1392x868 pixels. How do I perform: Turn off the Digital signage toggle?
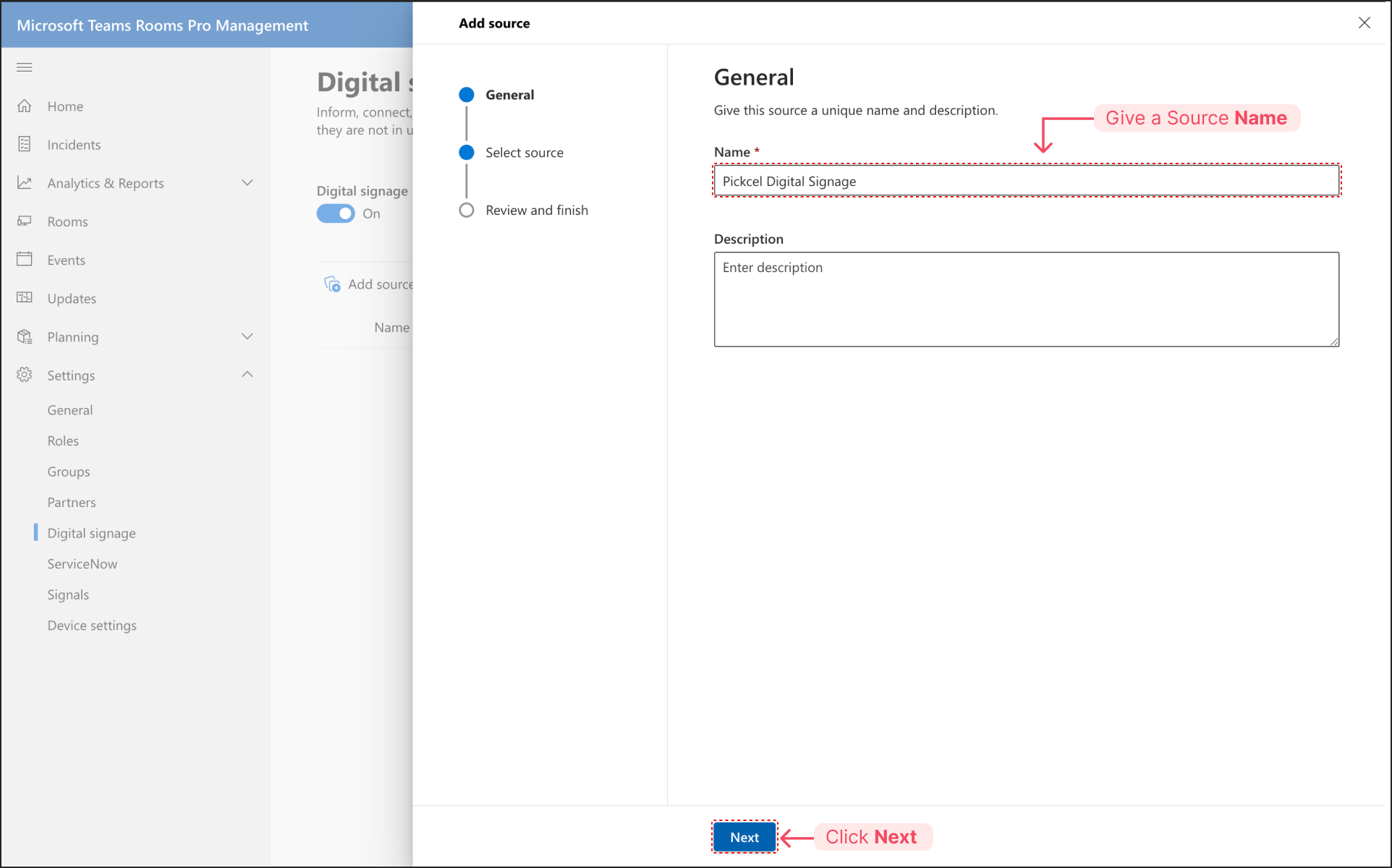coord(336,213)
